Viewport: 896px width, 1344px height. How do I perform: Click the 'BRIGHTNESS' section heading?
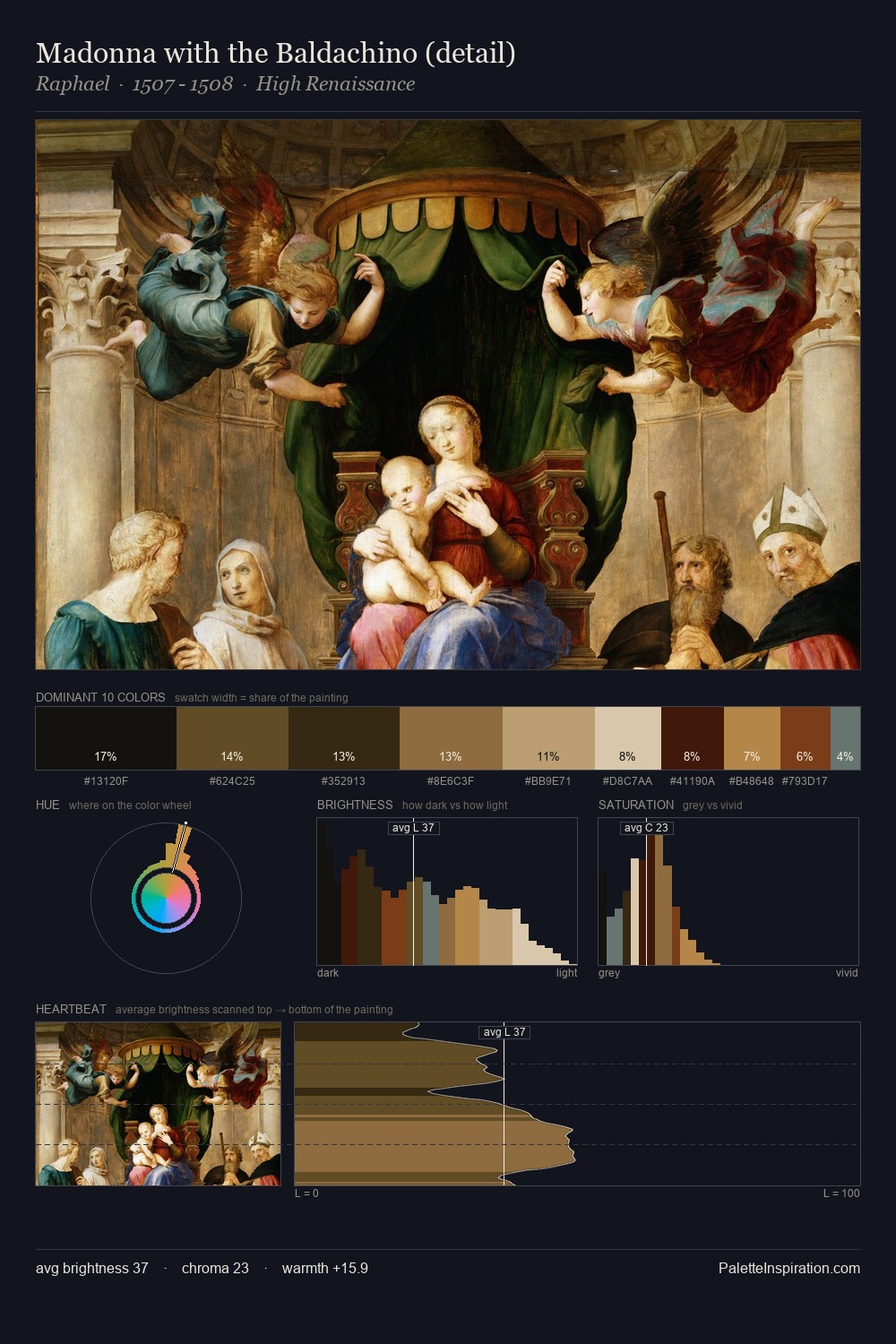355,805
